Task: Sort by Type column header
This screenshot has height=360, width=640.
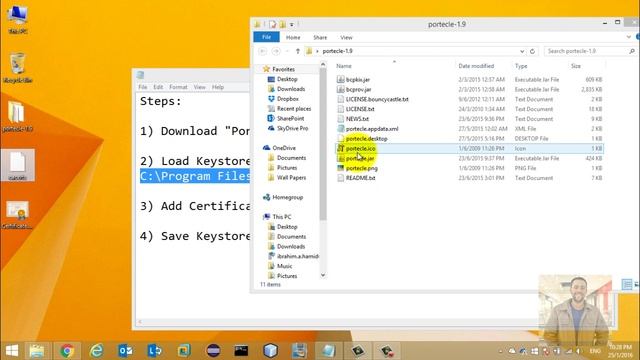Action: click(521, 66)
